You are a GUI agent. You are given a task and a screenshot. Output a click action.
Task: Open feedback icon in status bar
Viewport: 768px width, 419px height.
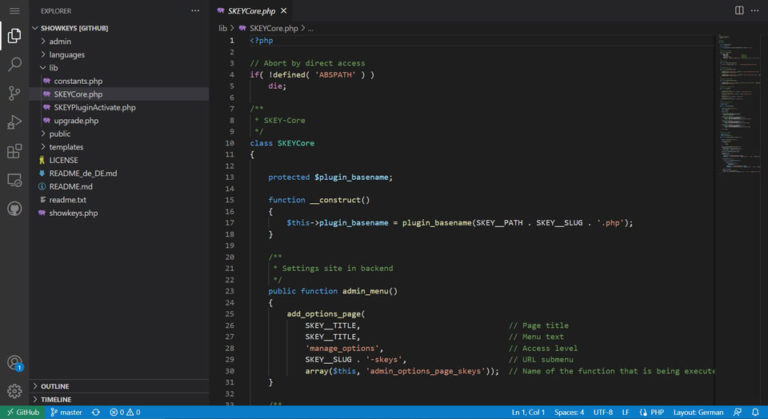pyautogui.click(x=738, y=412)
